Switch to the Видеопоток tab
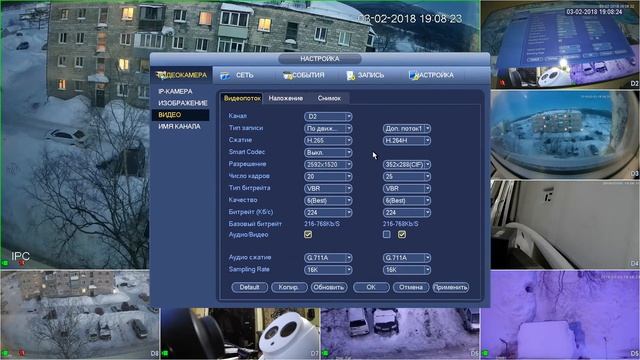The width and height of the screenshot is (640, 360). 242,98
